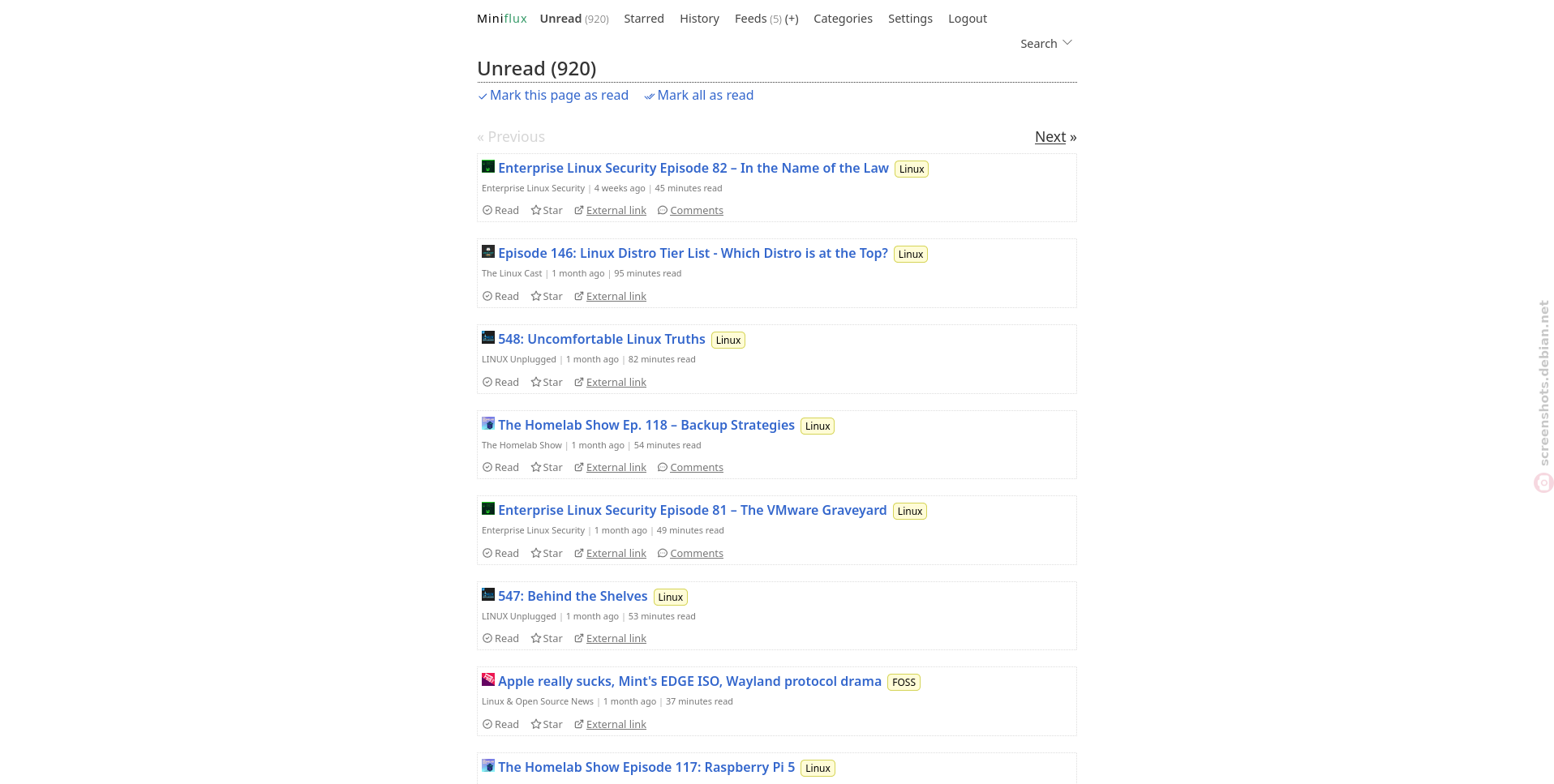
Task: Open the Categories page
Action: click(x=843, y=19)
